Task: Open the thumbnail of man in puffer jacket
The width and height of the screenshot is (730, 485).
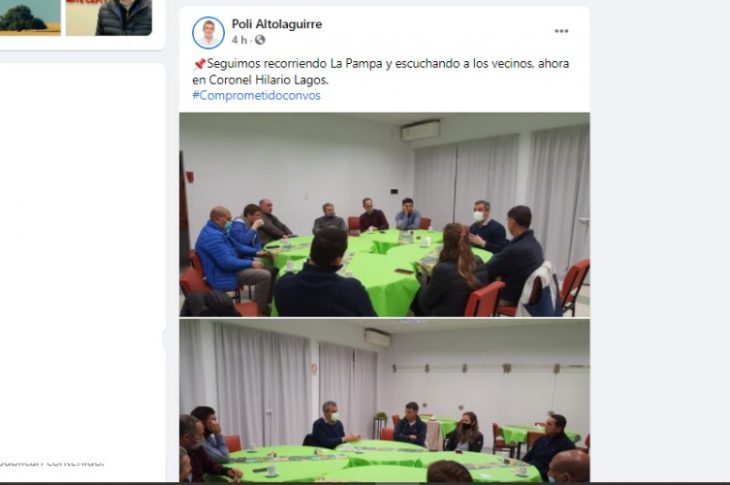Action: (109, 17)
